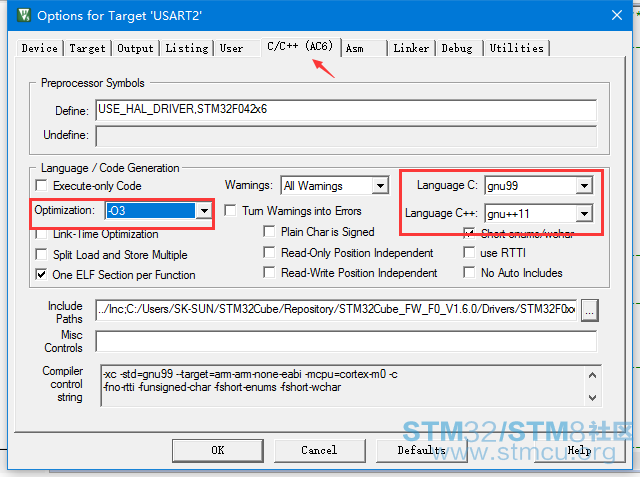This screenshot has width=640, height=477.
Task: Confirm settings with OK button
Action: coord(218,450)
